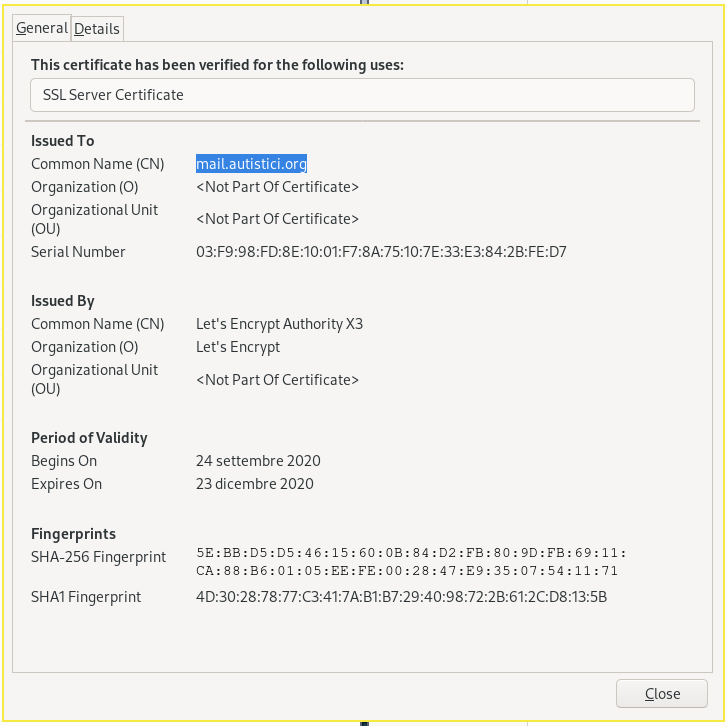Click the Fingerprints heading
This screenshot has height=726, width=727.
[73, 534]
